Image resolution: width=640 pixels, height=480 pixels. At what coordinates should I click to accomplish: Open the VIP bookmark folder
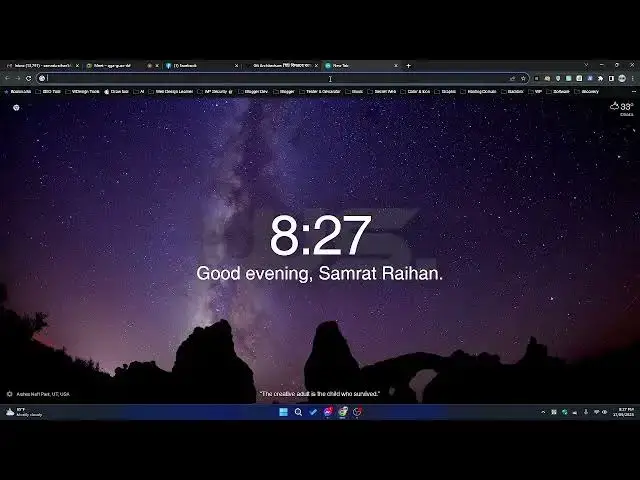click(535, 91)
